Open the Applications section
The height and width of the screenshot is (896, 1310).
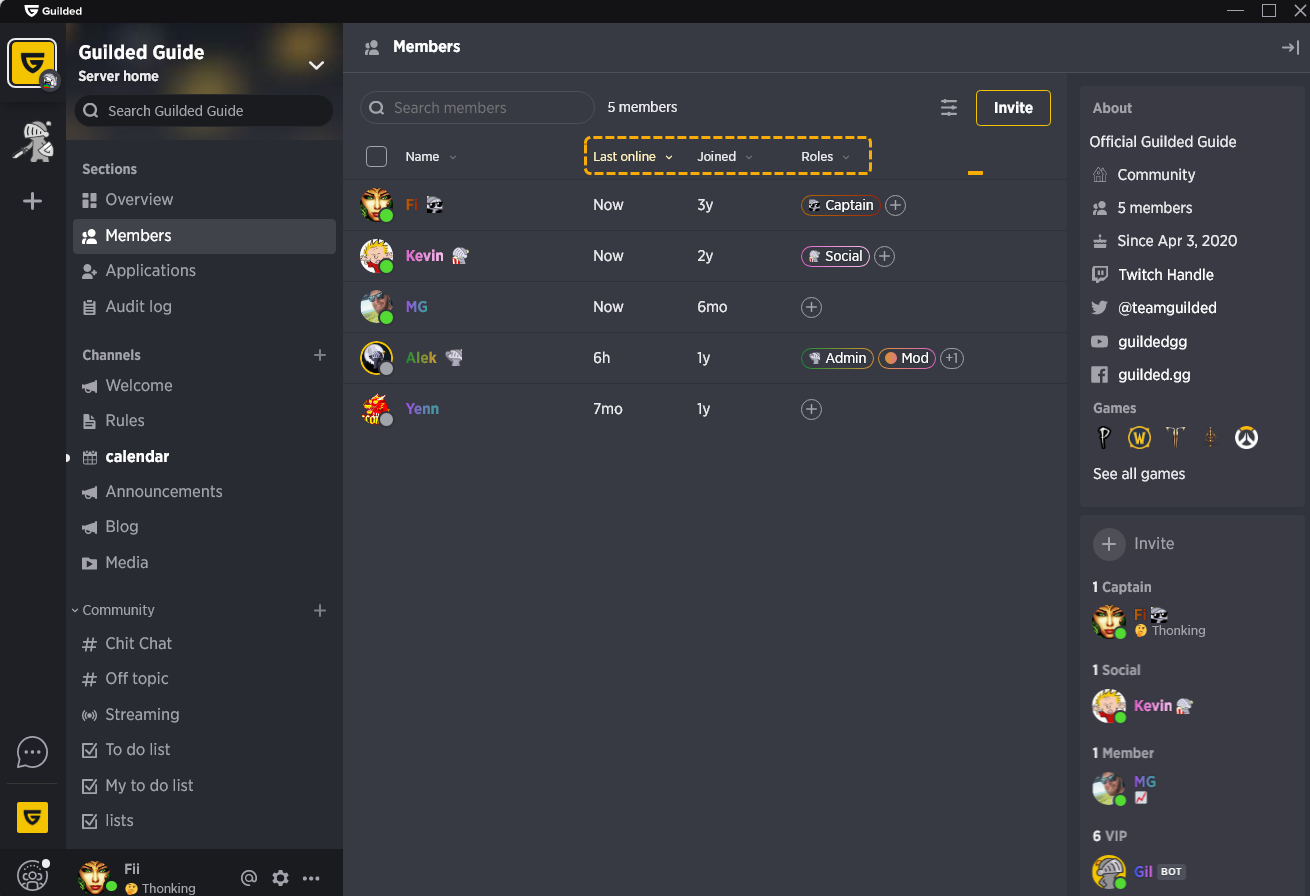[x=204, y=271]
